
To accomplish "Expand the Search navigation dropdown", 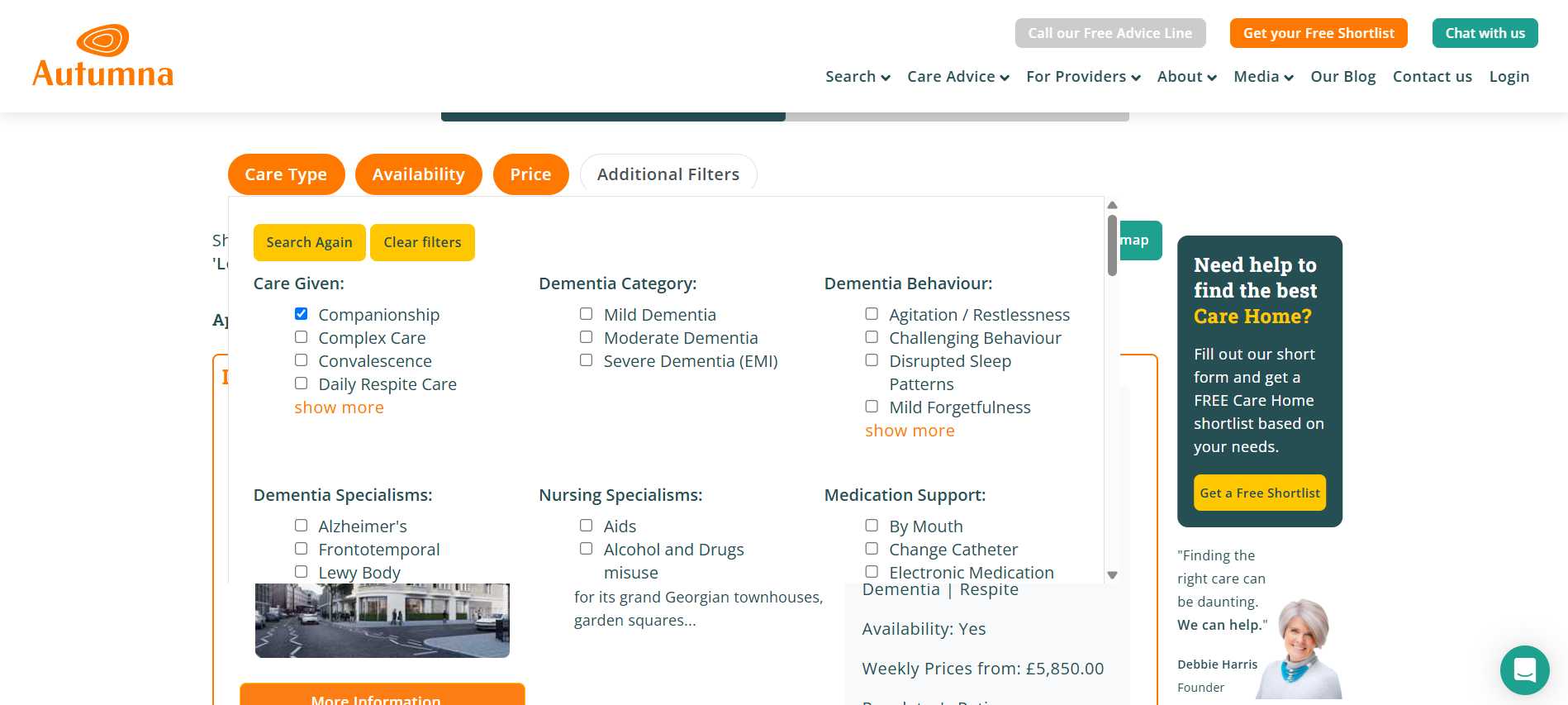I will point(858,77).
